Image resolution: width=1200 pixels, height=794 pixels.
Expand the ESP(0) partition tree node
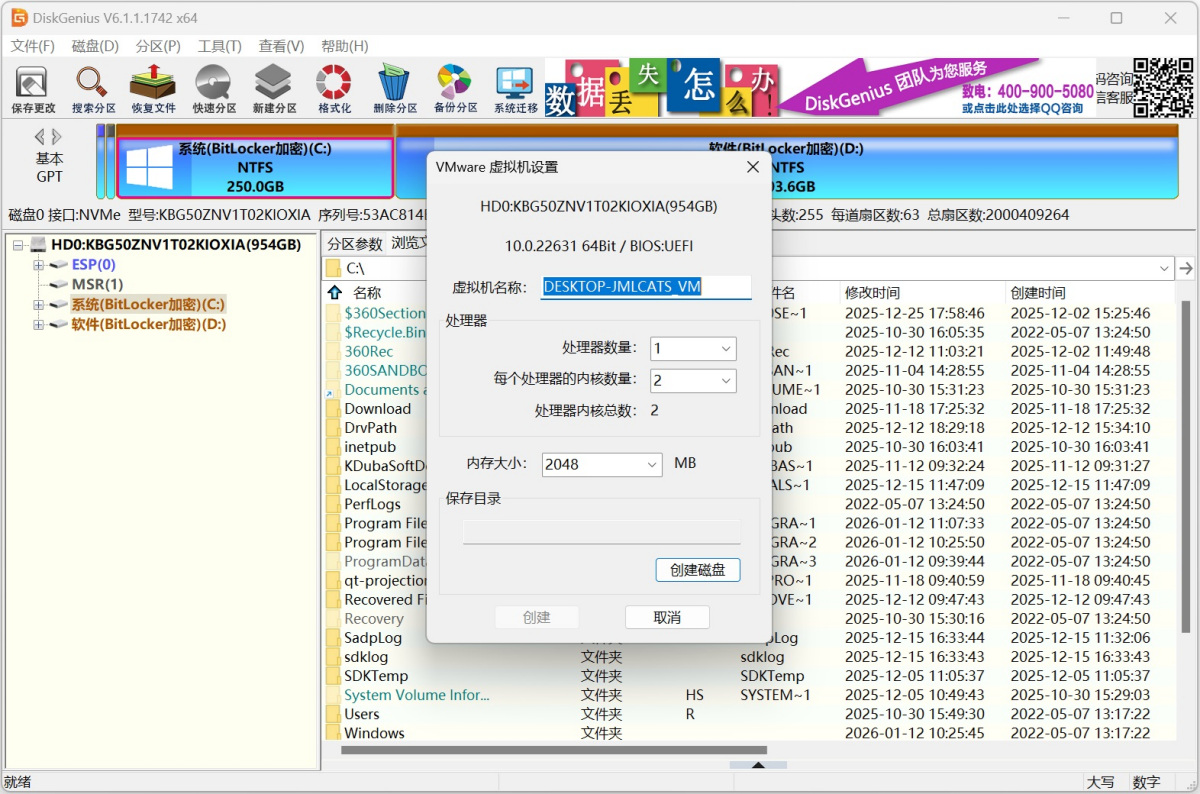[39, 265]
